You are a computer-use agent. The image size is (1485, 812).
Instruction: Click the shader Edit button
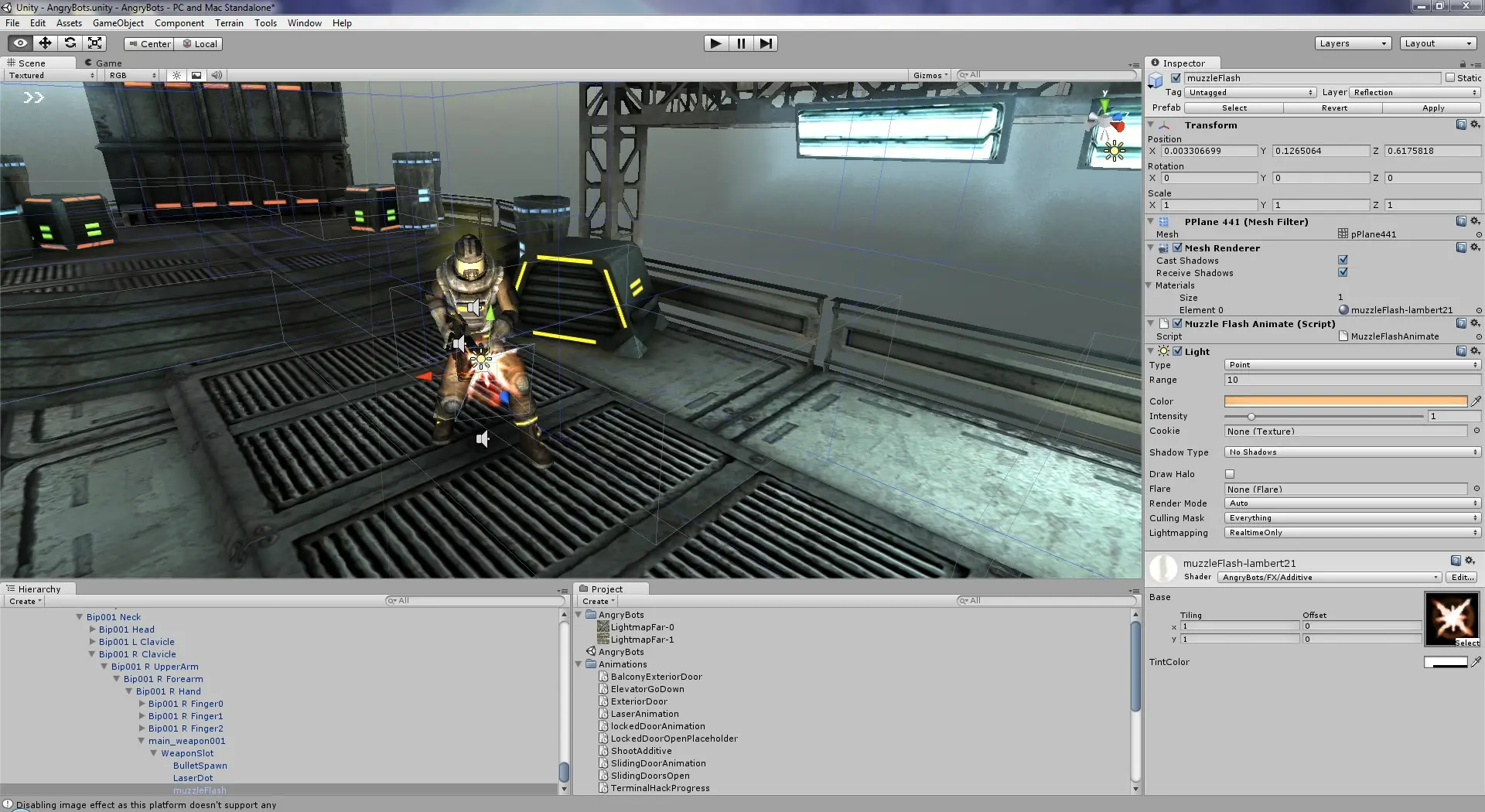pos(1462,578)
